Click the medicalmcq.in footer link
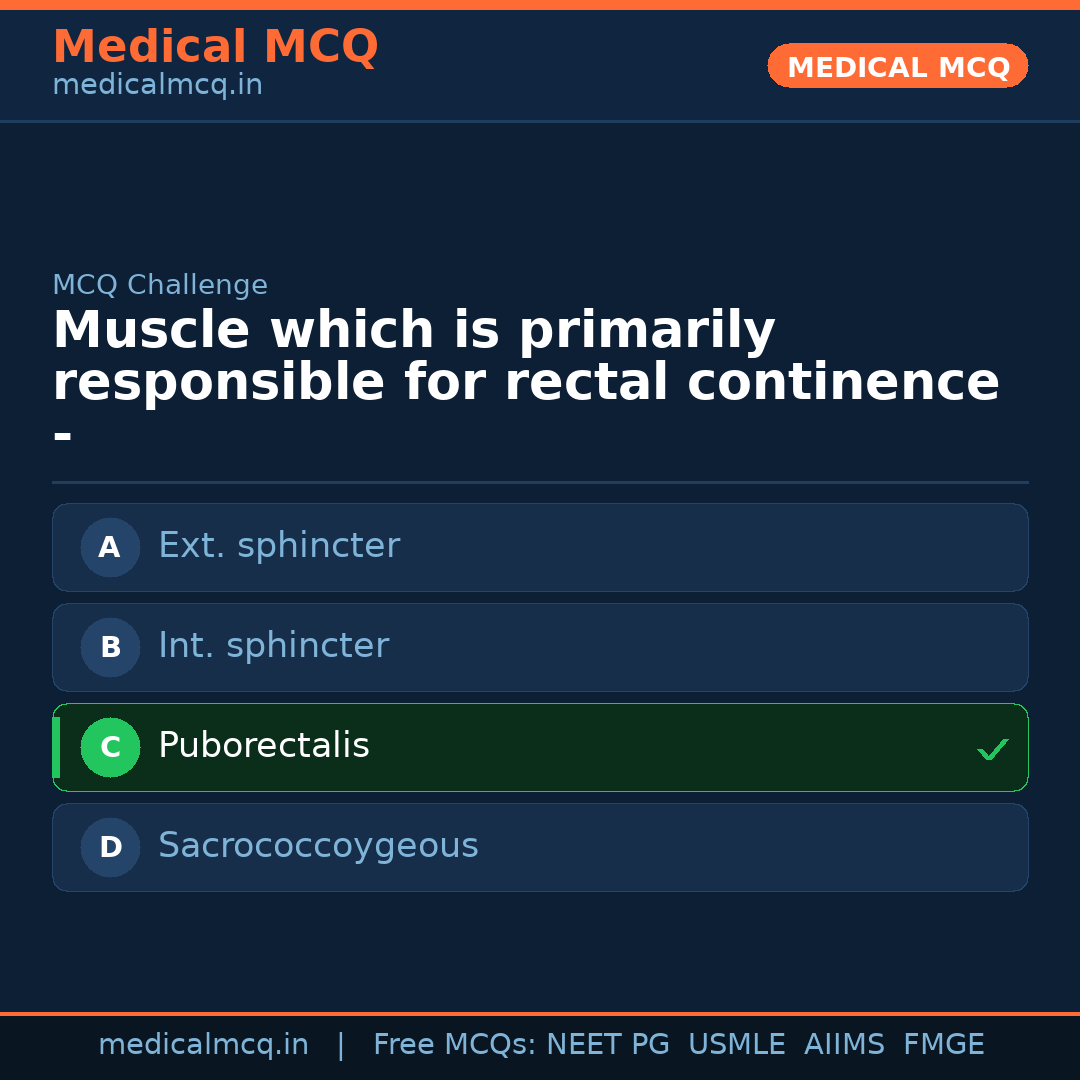This screenshot has height=1080, width=1080. (x=203, y=1044)
